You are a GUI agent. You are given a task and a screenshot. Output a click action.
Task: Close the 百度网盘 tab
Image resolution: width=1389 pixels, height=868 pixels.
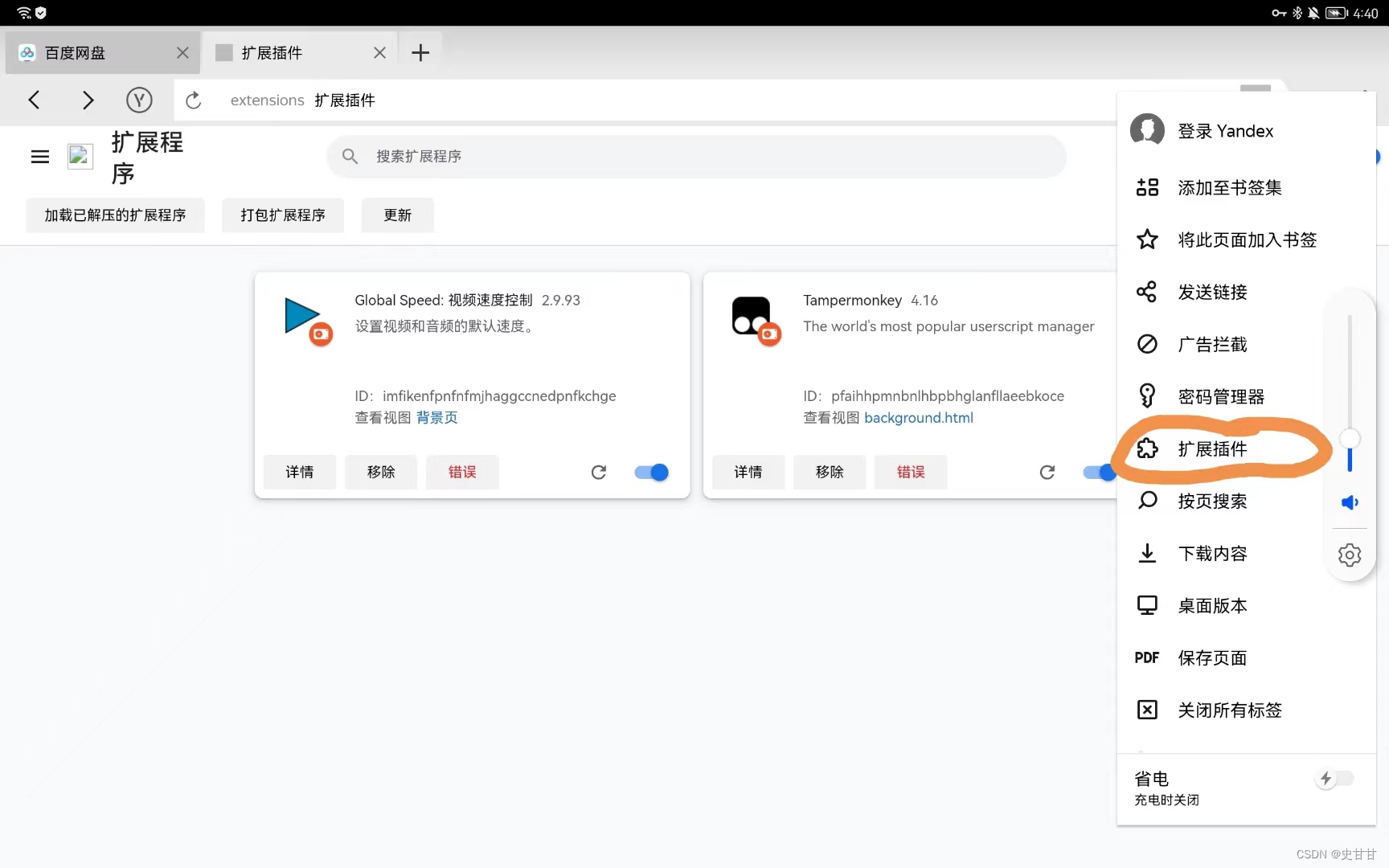click(182, 53)
